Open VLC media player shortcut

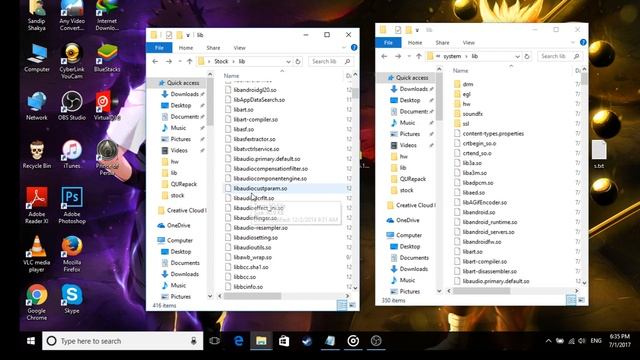click(37, 254)
